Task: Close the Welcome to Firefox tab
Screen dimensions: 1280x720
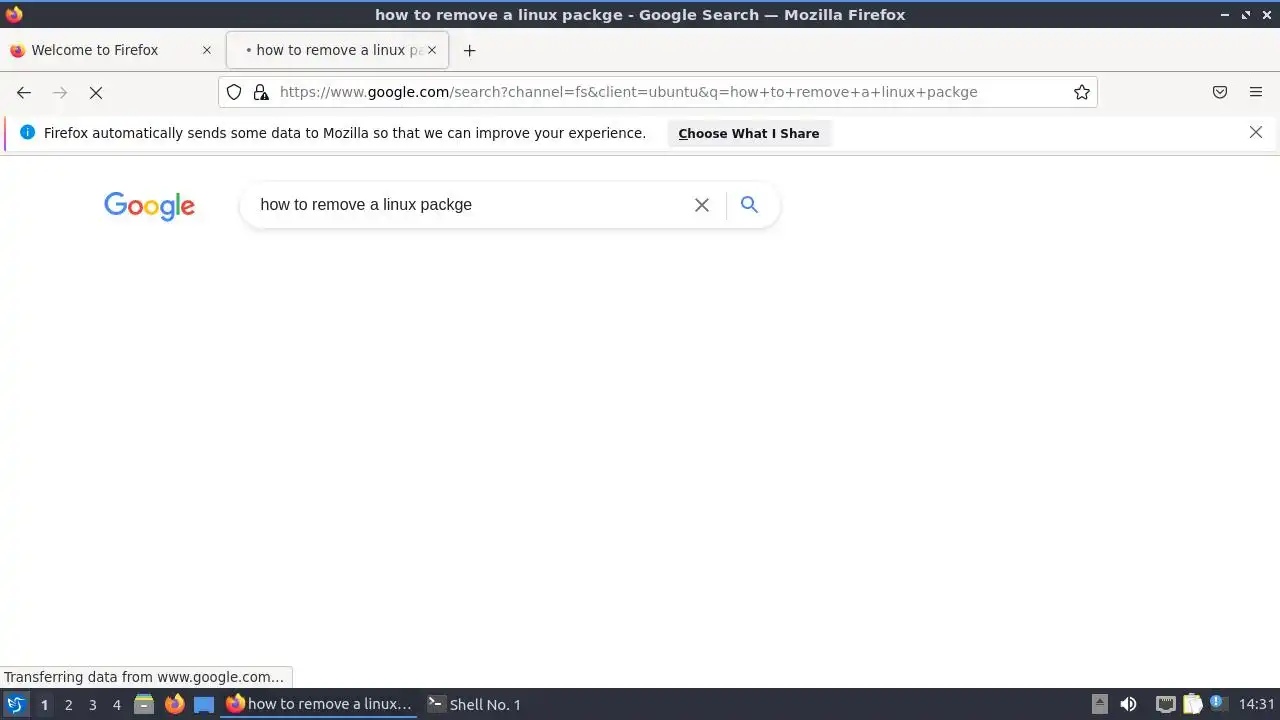Action: coord(207,50)
